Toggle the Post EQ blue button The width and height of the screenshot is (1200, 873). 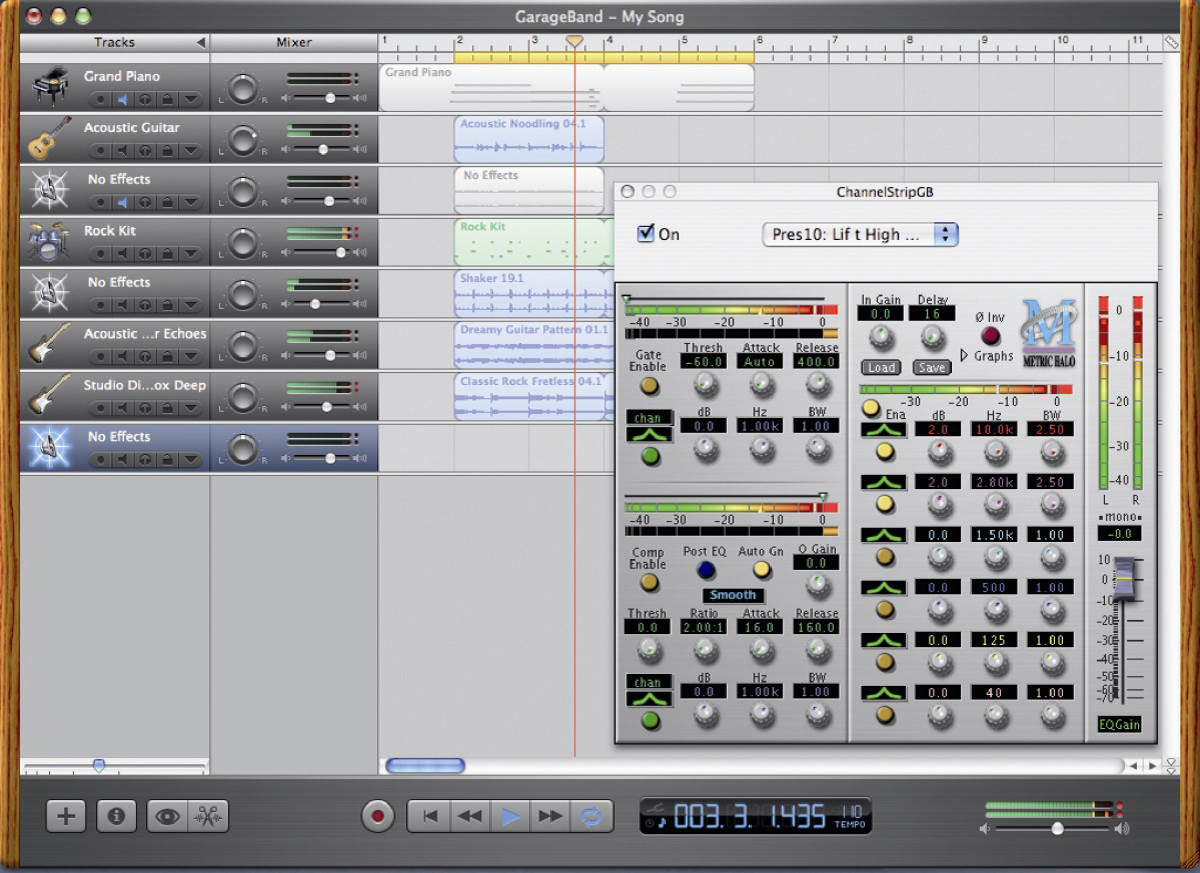coord(706,570)
